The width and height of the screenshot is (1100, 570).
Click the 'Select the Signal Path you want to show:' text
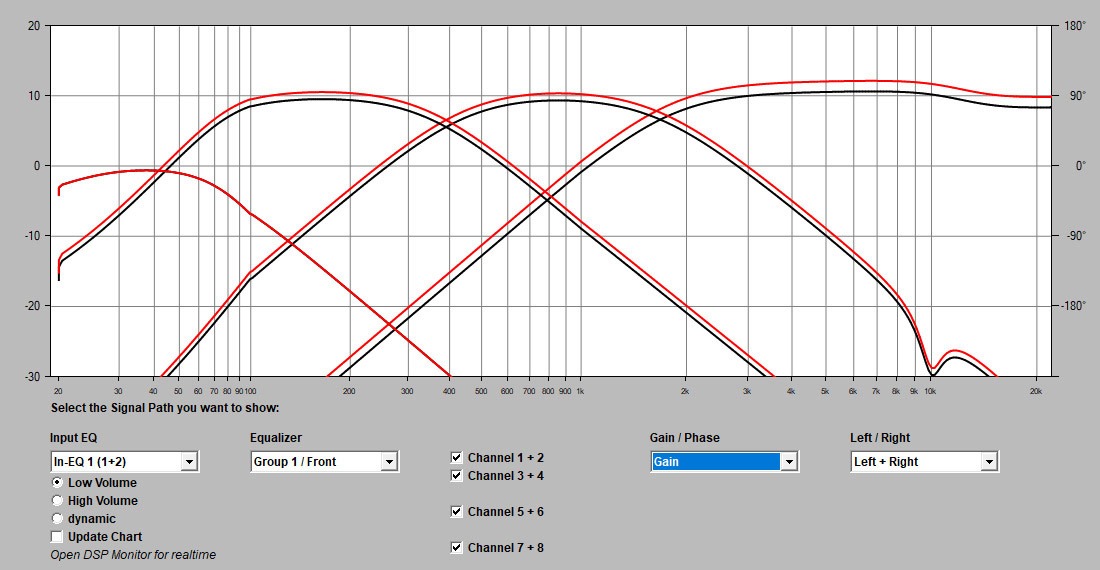coord(165,407)
